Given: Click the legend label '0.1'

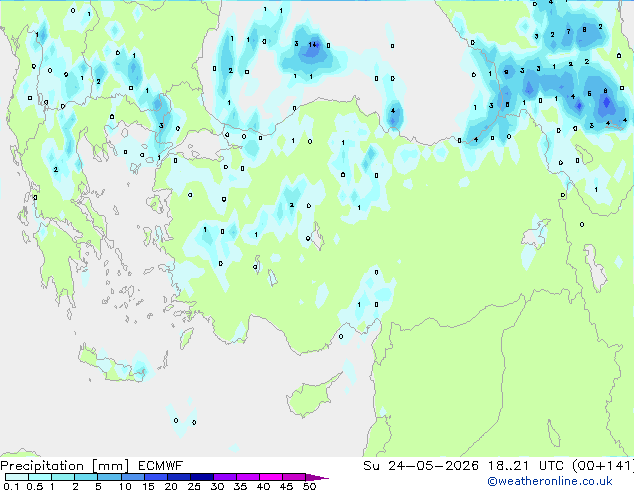Looking at the screenshot, I should [x=11, y=486].
